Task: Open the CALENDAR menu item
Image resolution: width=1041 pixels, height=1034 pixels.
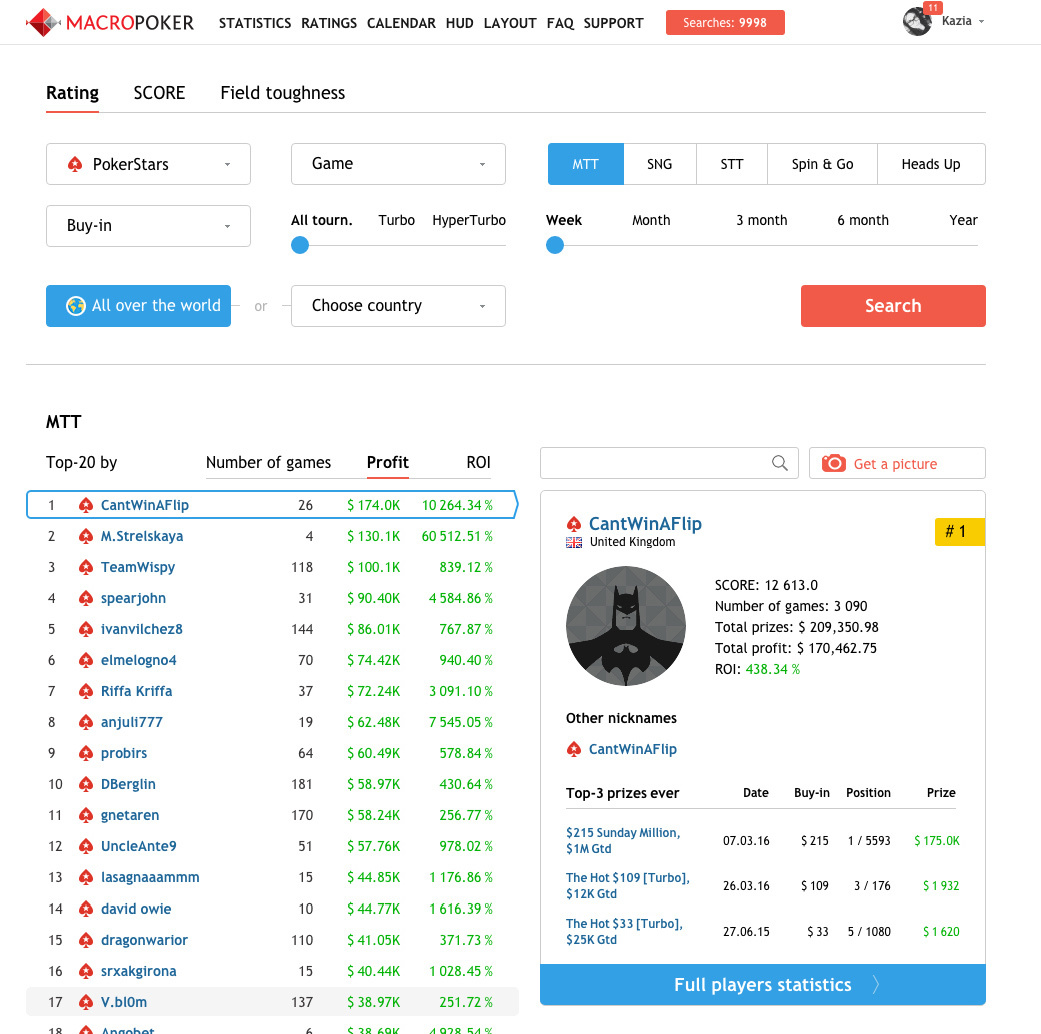Action: (x=401, y=23)
